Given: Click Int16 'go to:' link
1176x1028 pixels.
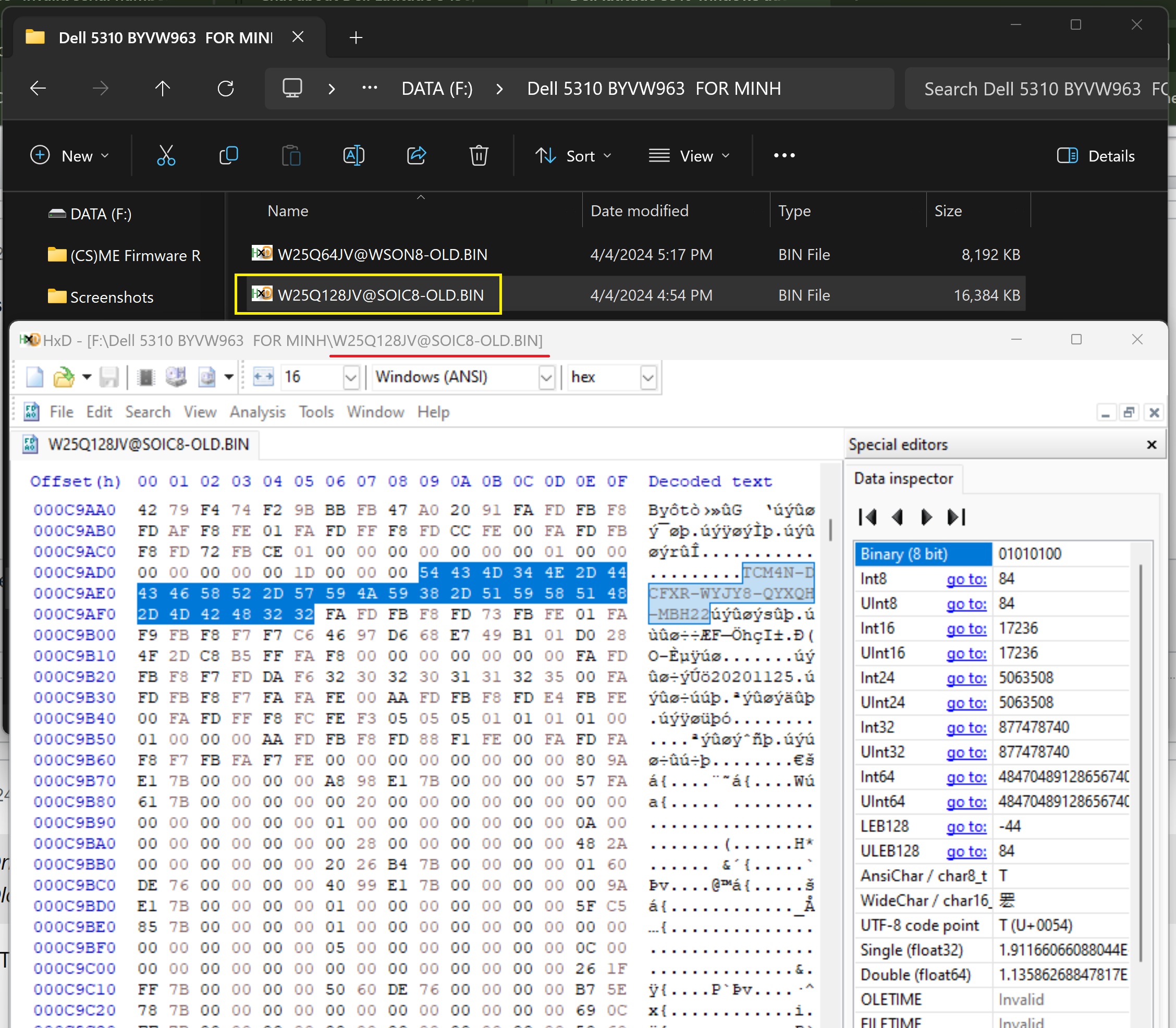Looking at the screenshot, I should 966,629.
